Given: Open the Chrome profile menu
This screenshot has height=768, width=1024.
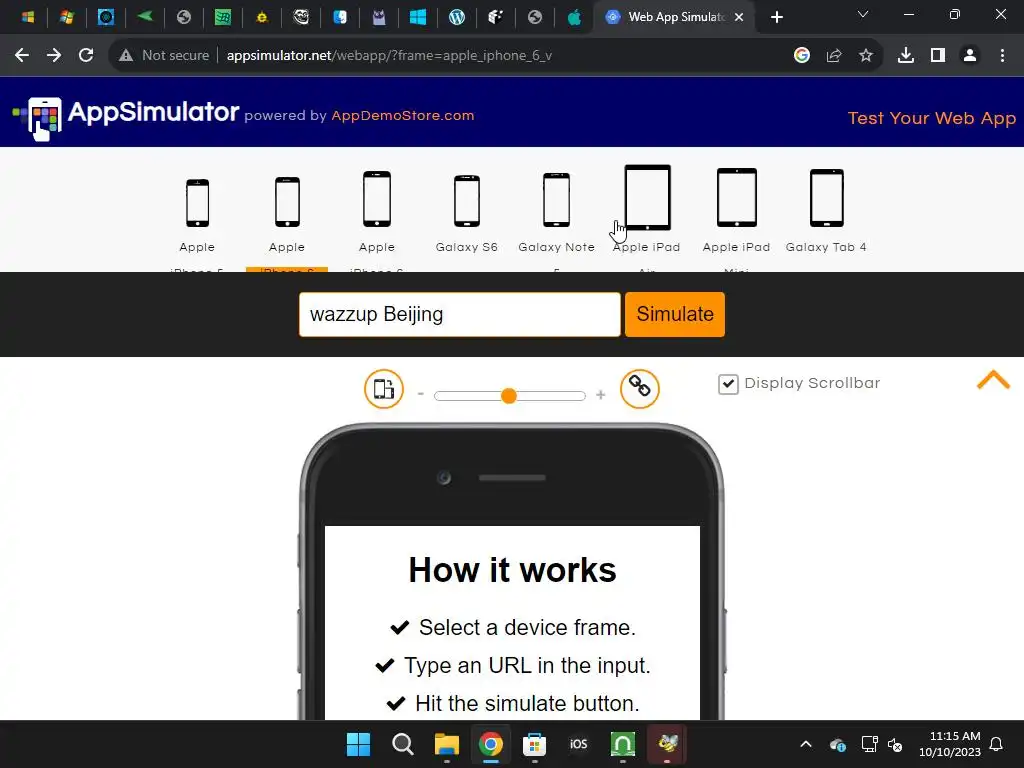Looking at the screenshot, I should pos(970,56).
